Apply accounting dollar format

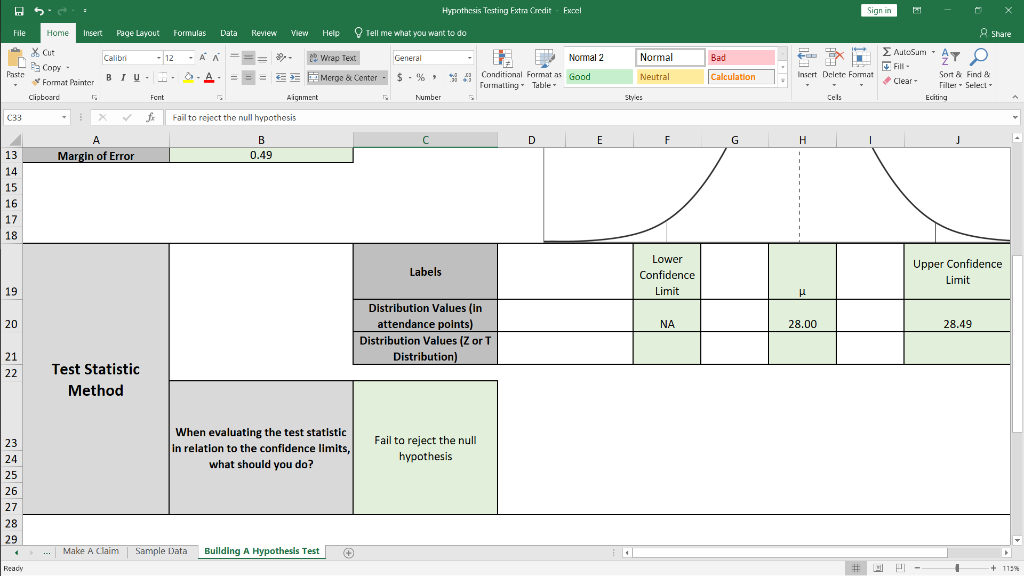pyautogui.click(x=400, y=78)
